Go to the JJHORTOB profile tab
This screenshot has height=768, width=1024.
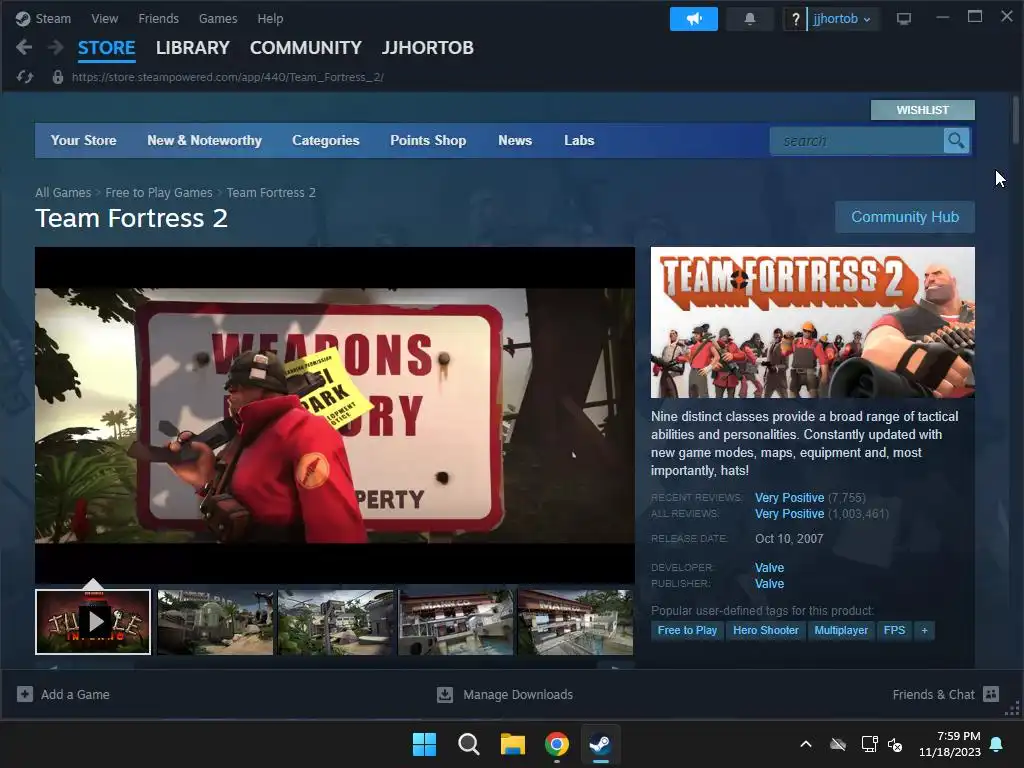point(428,48)
